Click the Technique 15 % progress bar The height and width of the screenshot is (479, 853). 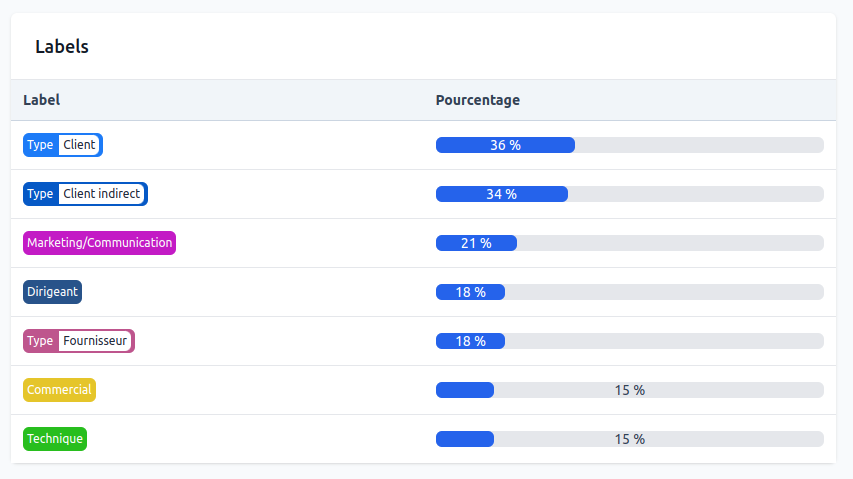pyautogui.click(x=629, y=439)
